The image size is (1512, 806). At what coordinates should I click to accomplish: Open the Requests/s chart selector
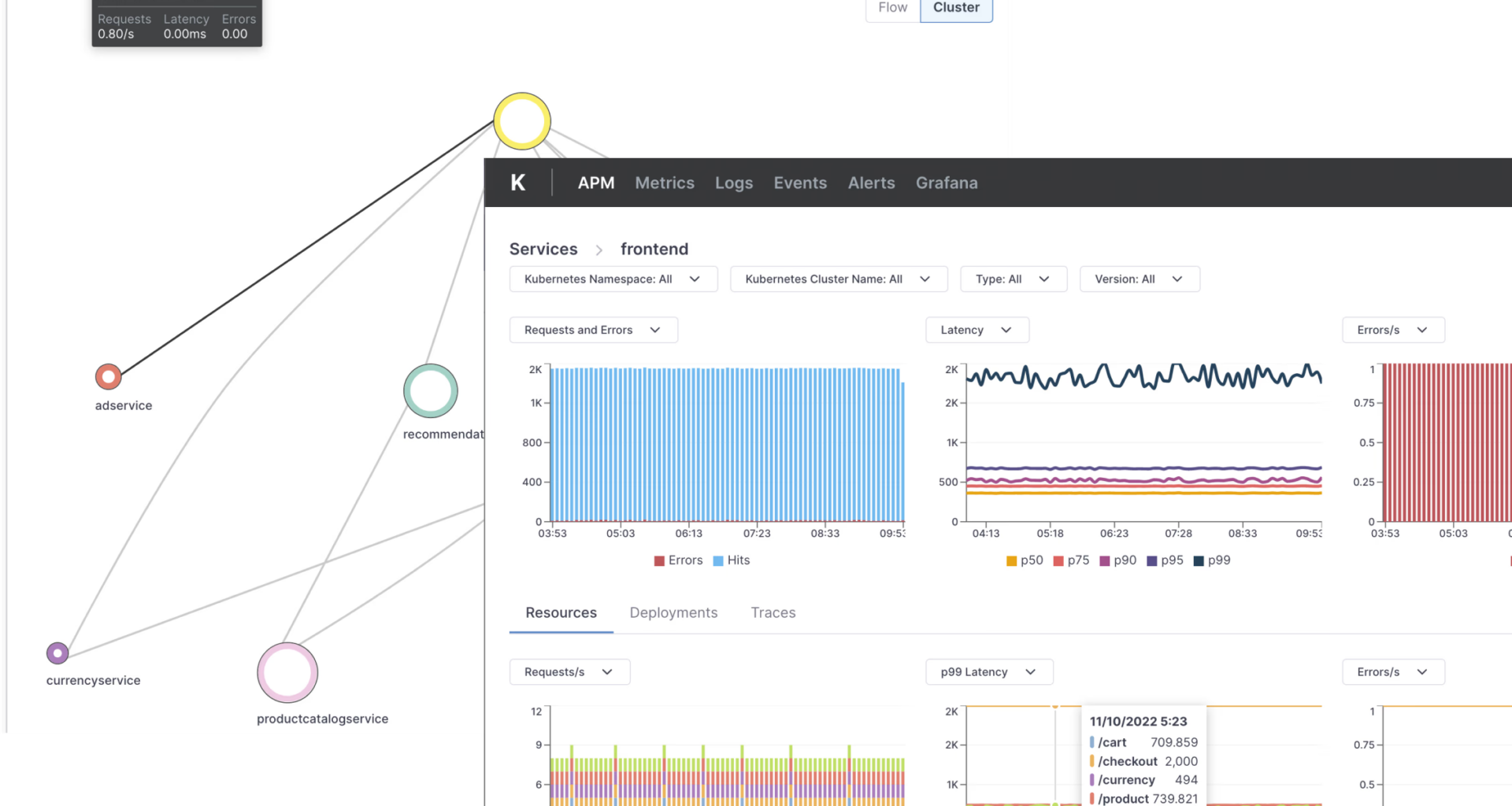pos(569,671)
